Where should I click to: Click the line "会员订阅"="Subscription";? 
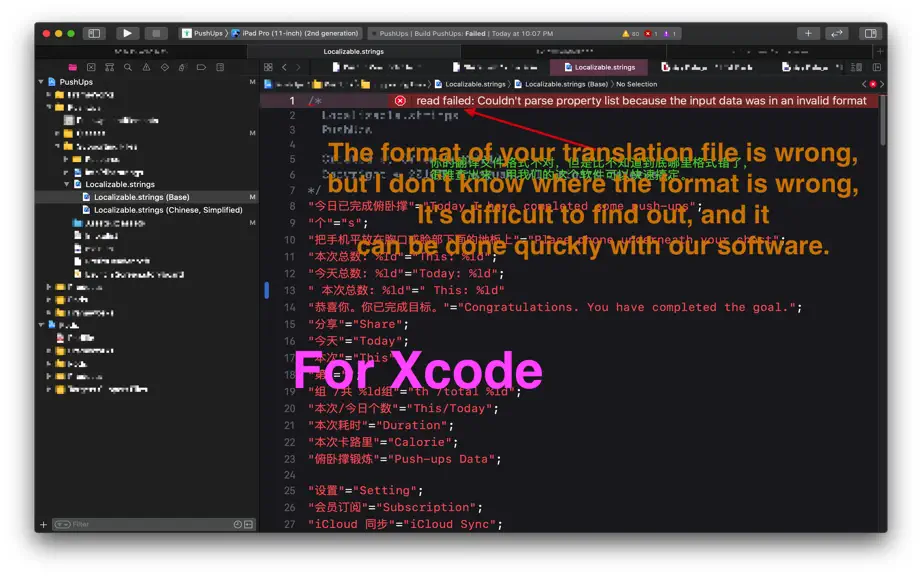[395, 508]
